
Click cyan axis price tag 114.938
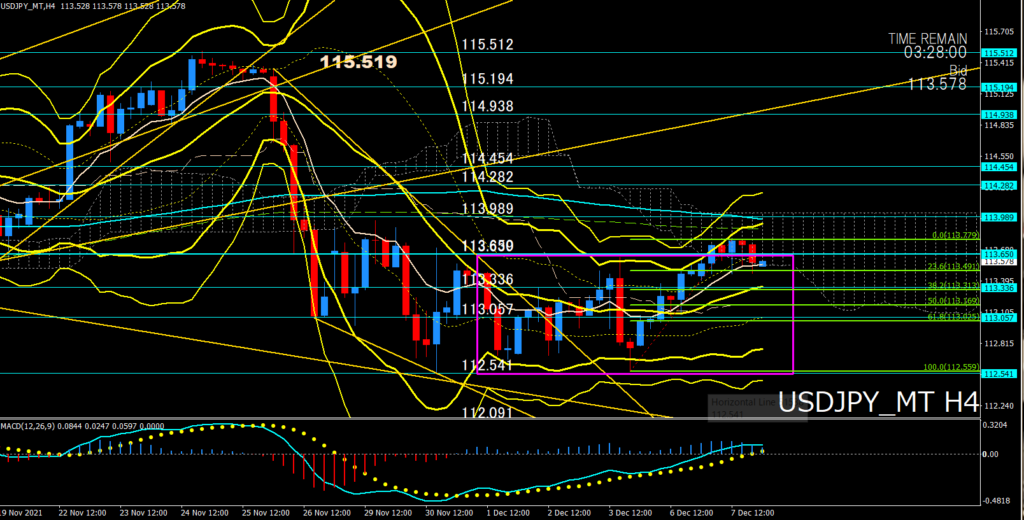coord(999,114)
